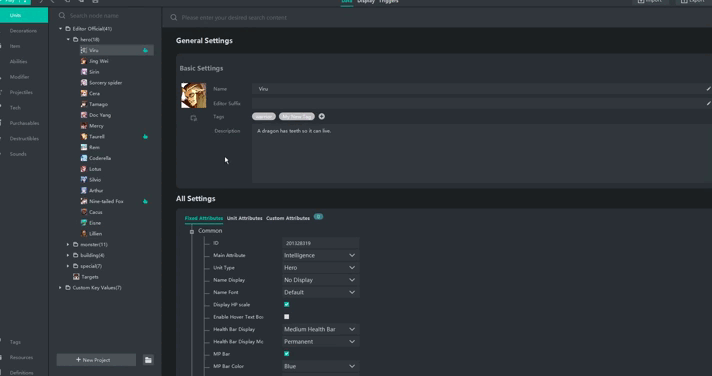
Task: Toggle the Display HP scale checkbox
Action: pos(287,304)
